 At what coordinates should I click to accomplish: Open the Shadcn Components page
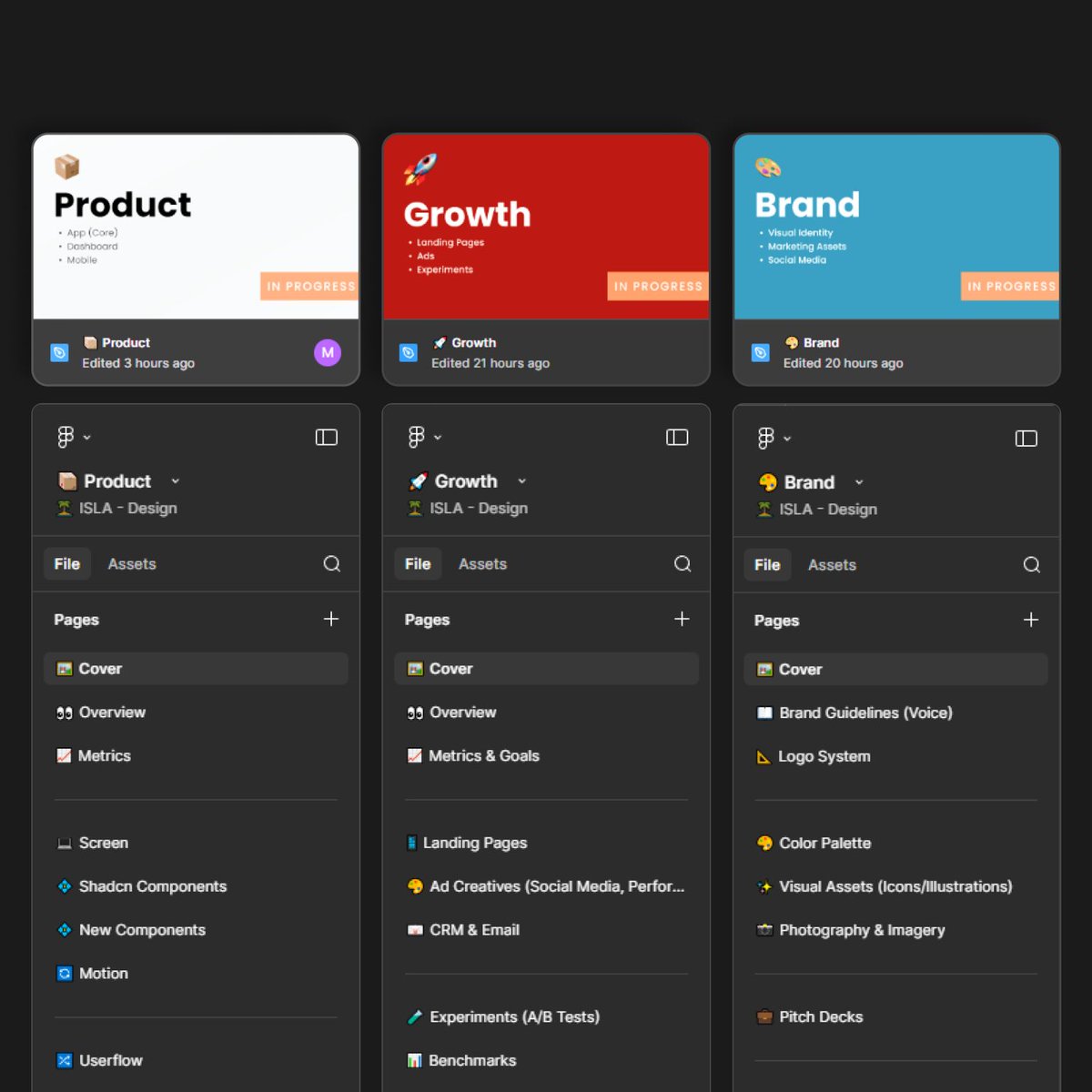click(196, 886)
